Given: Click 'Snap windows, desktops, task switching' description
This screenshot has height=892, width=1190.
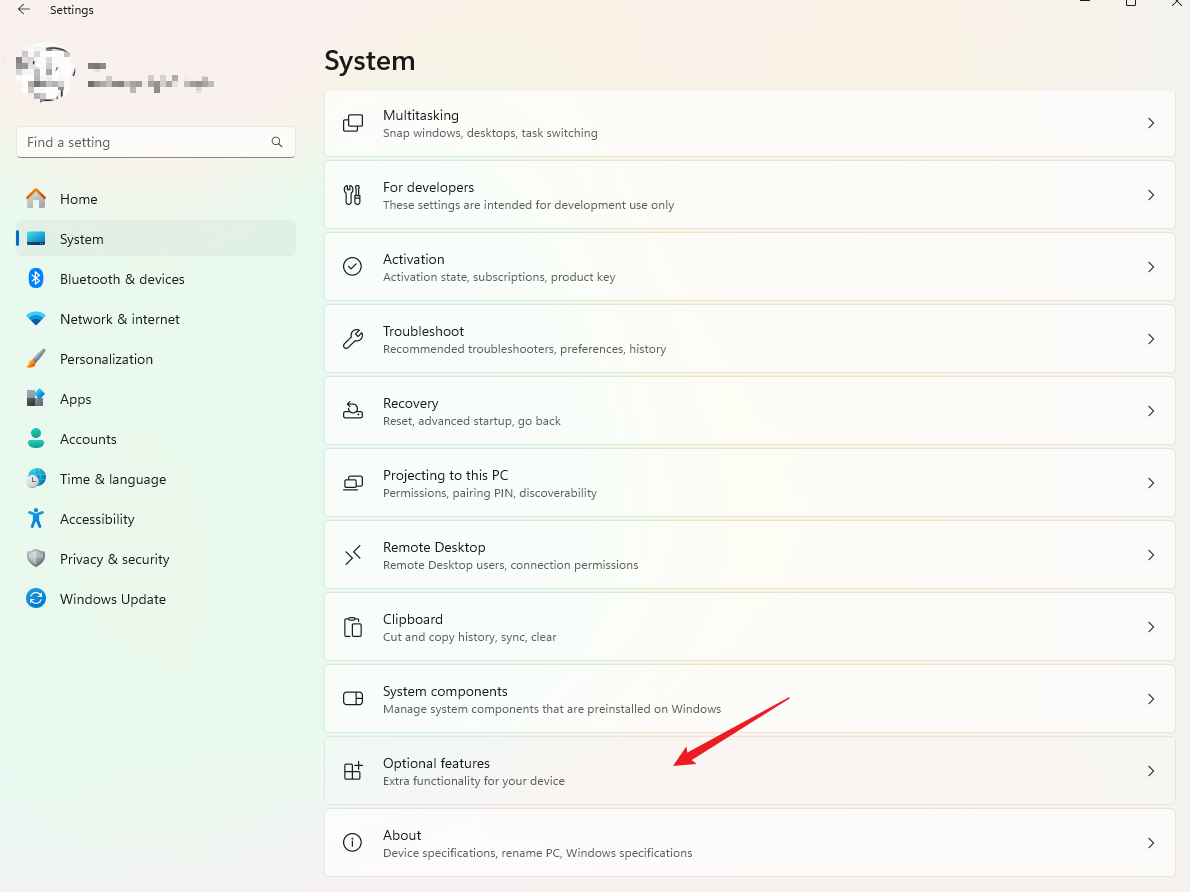Looking at the screenshot, I should (x=490, y=133).
